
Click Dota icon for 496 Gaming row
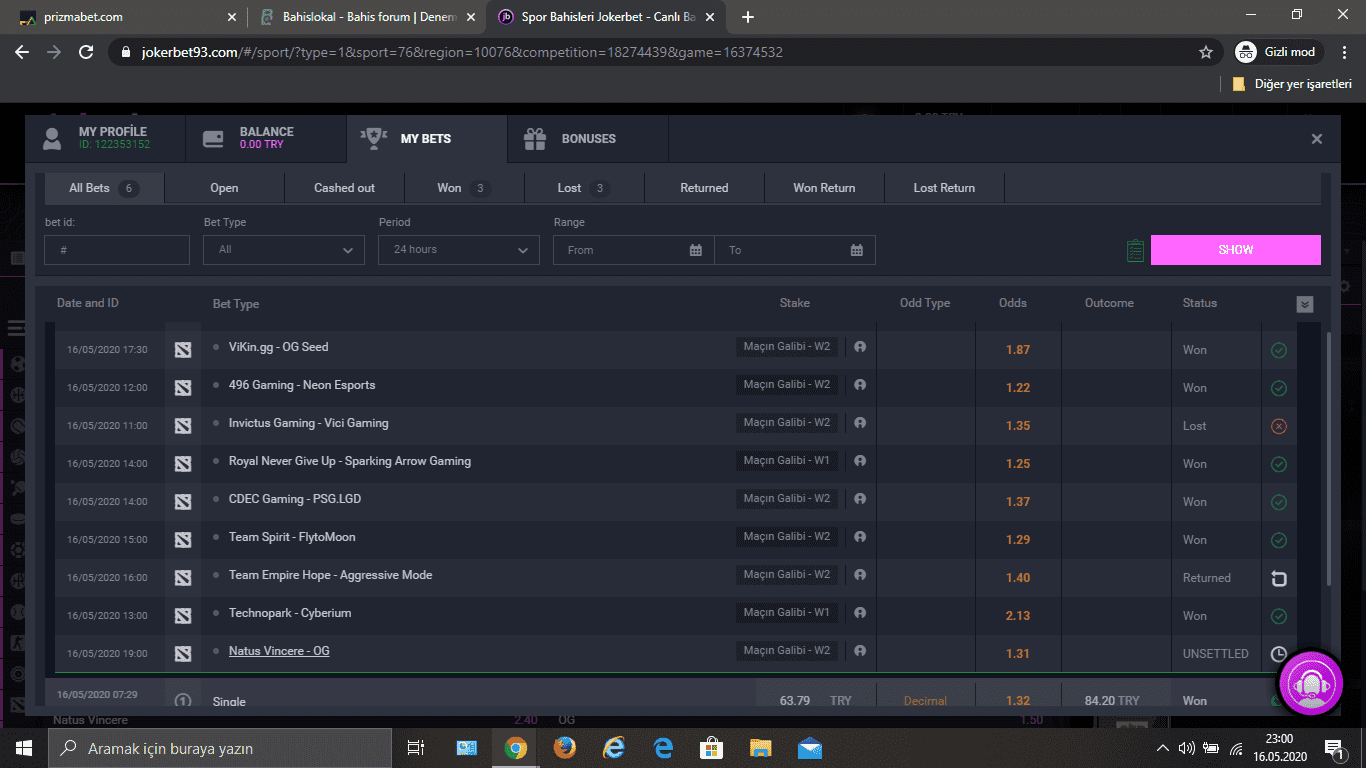point(182,387)
